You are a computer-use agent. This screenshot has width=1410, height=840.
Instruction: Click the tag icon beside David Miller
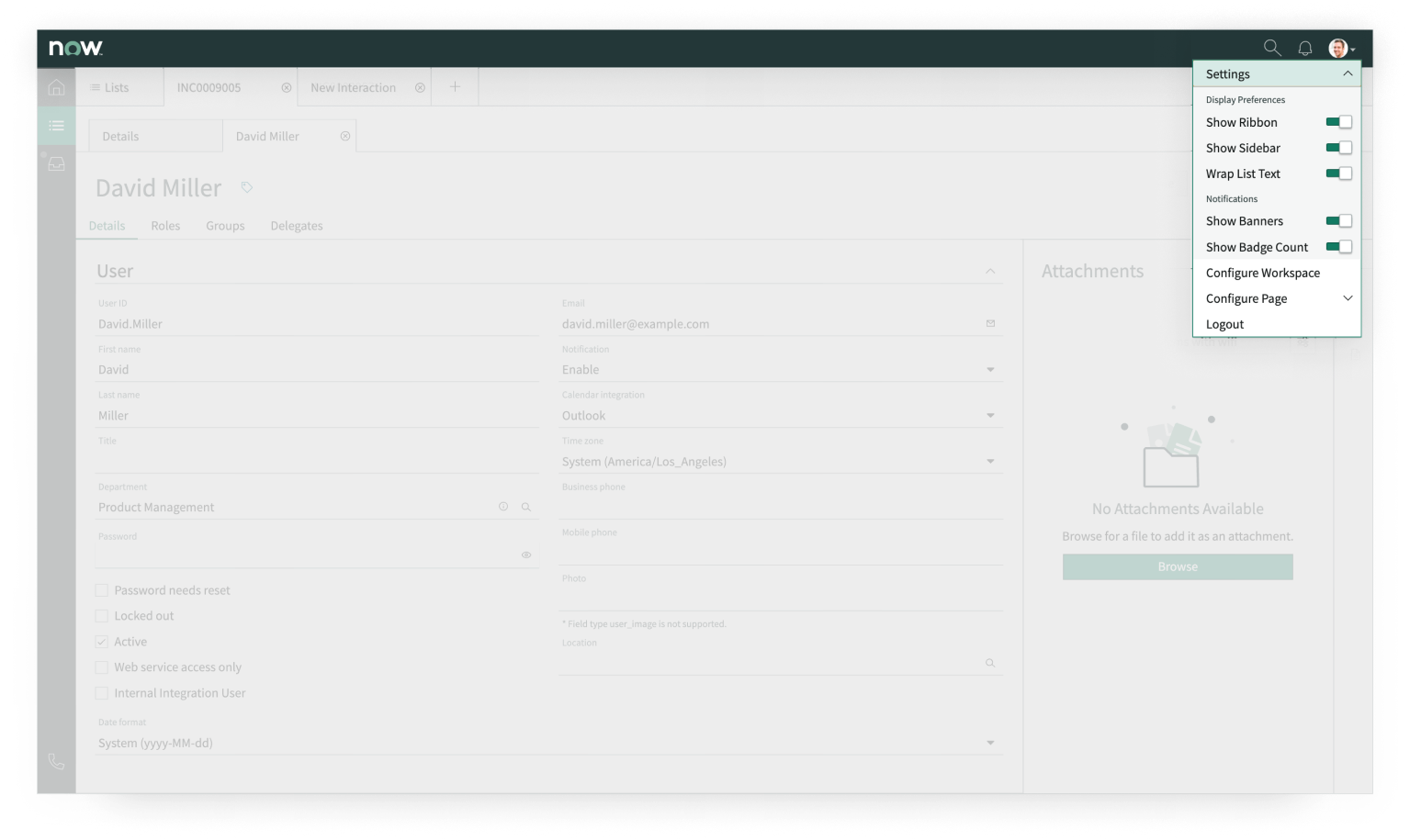246,187
